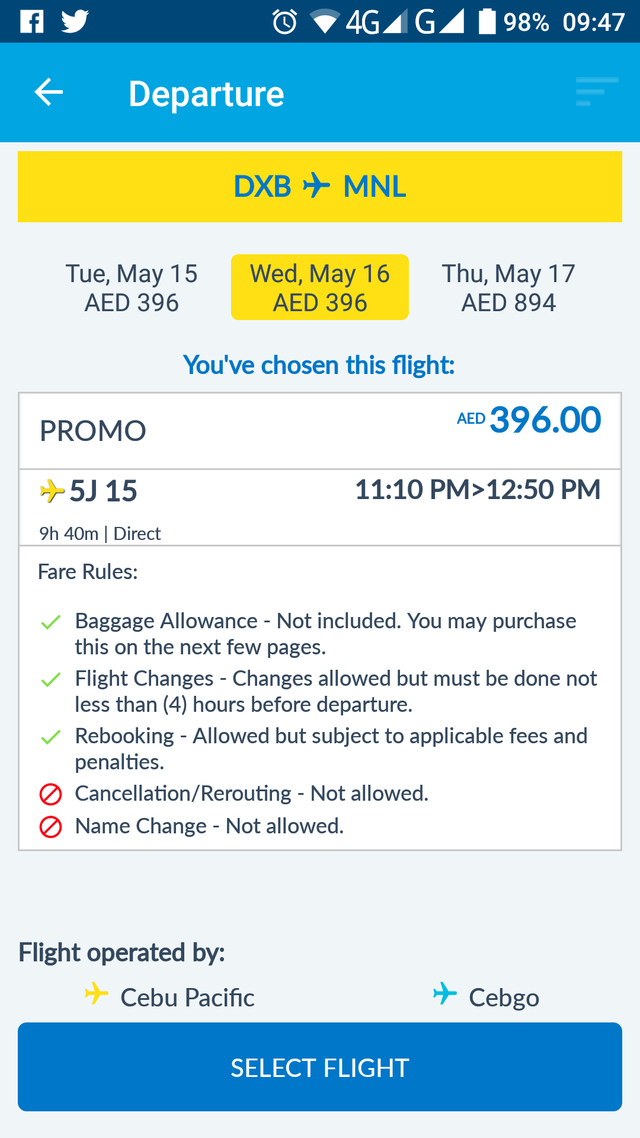
Task: Open Twitter notification in status bar
Action: click(75, 22)
